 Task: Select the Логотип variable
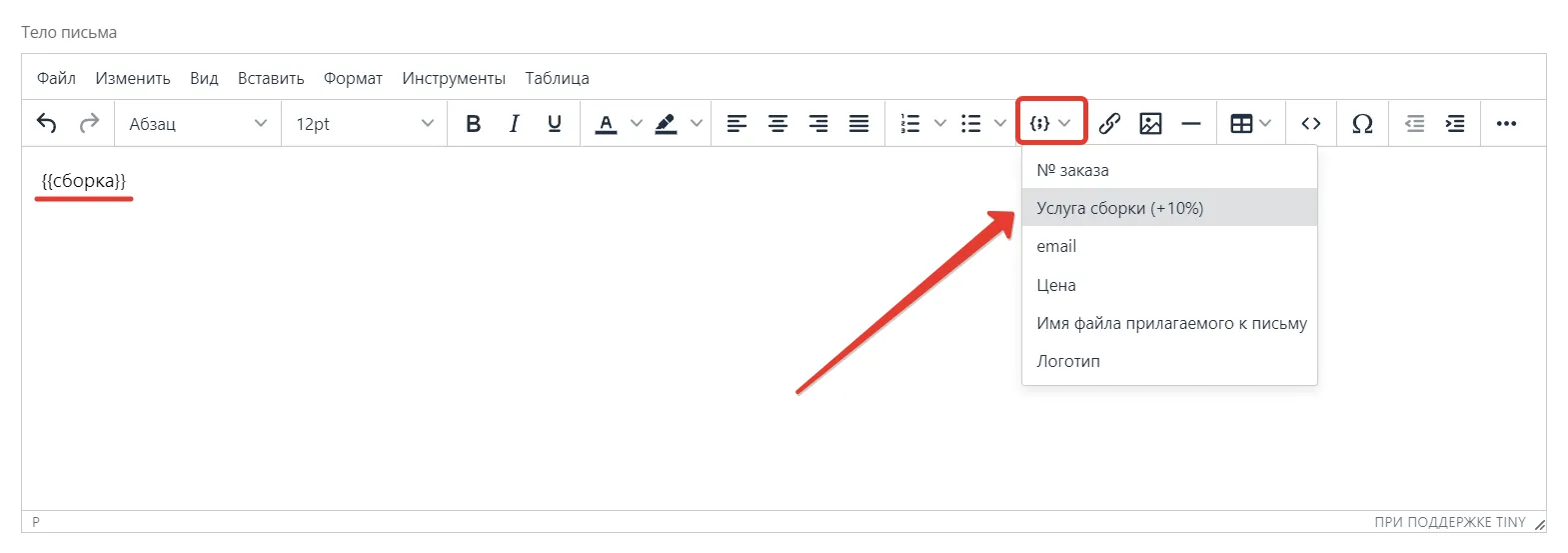click(x=1169, y=361)
